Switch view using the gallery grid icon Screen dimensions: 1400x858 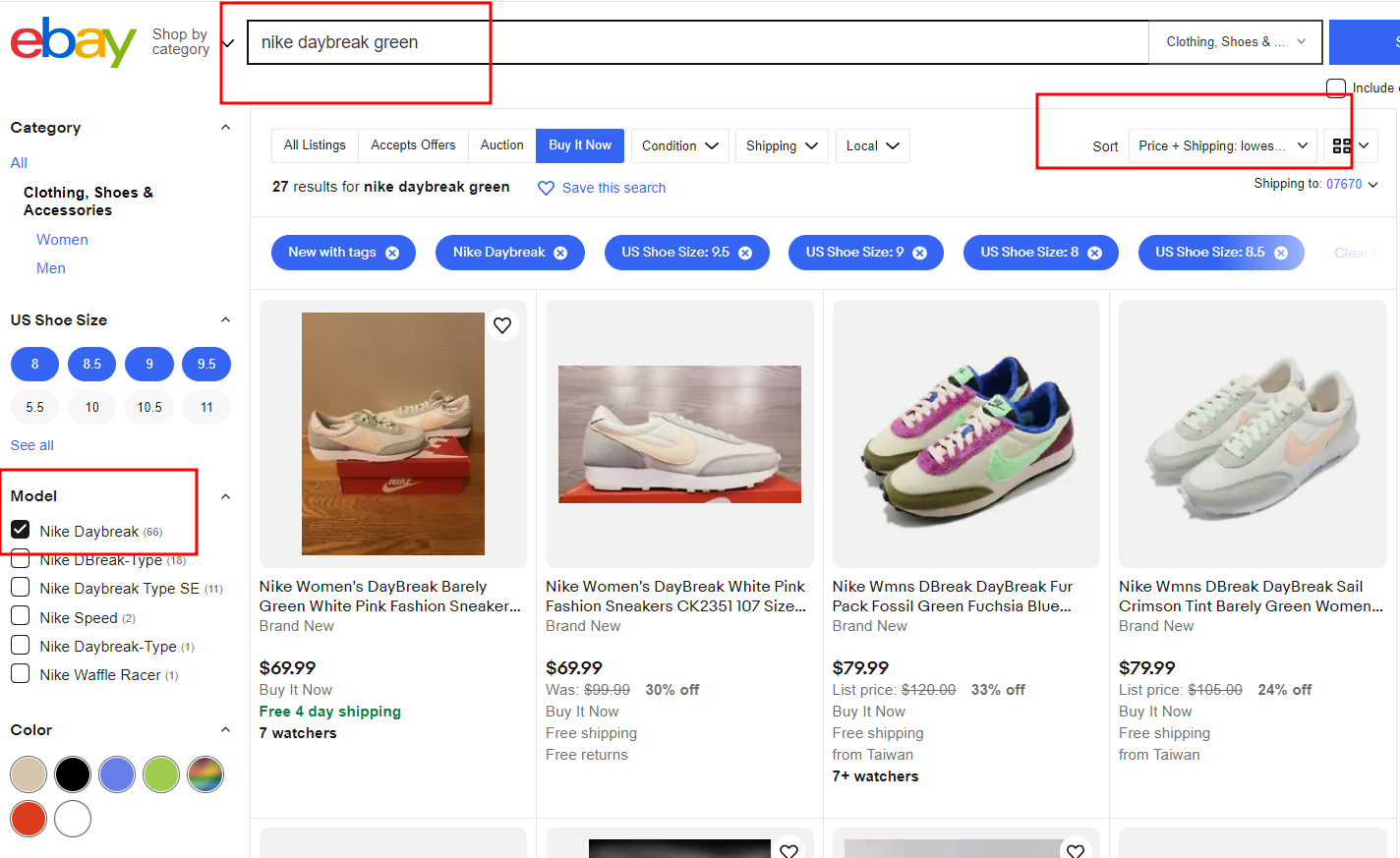pos(1342,145)
